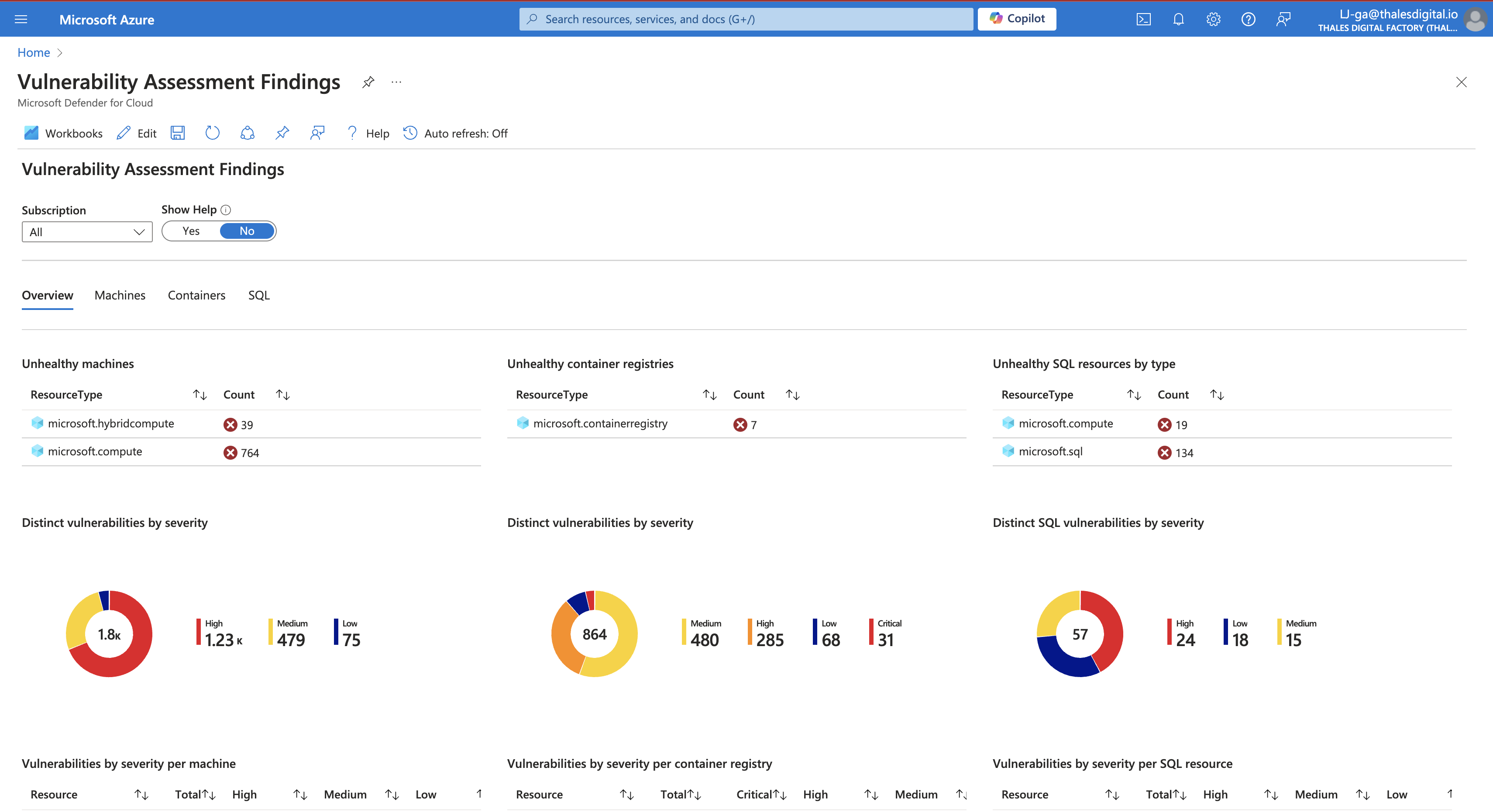Open the account avatar menu
1493x812 pixels.
pos(1475,20)
